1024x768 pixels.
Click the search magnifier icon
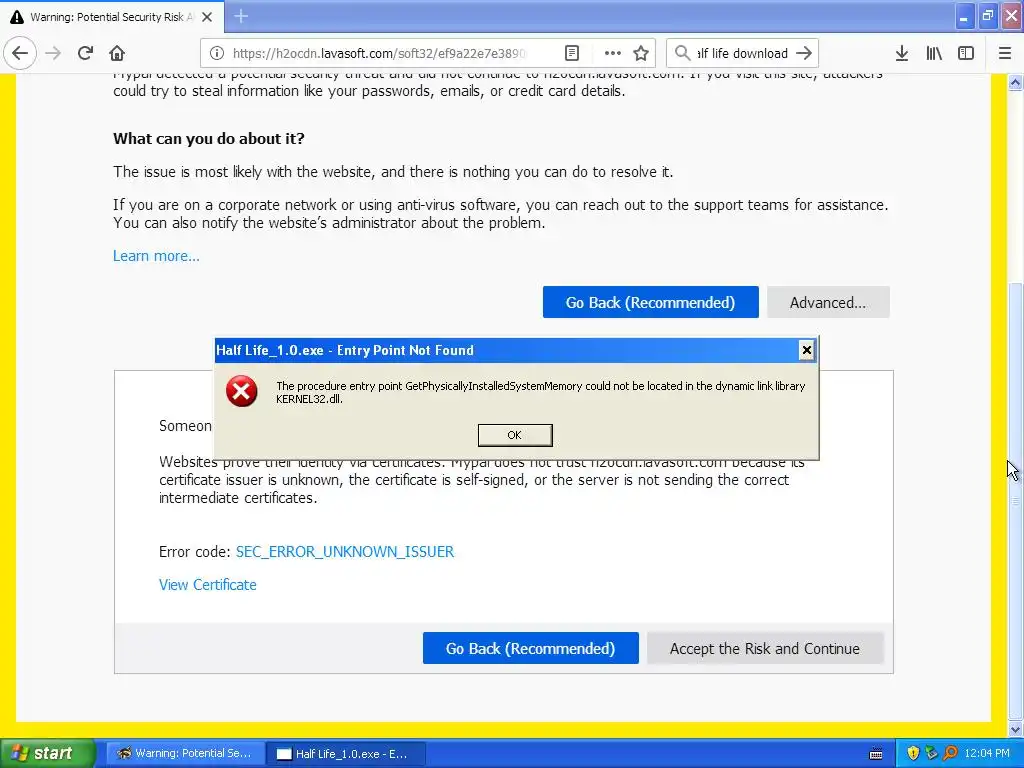tap(682, 53)
